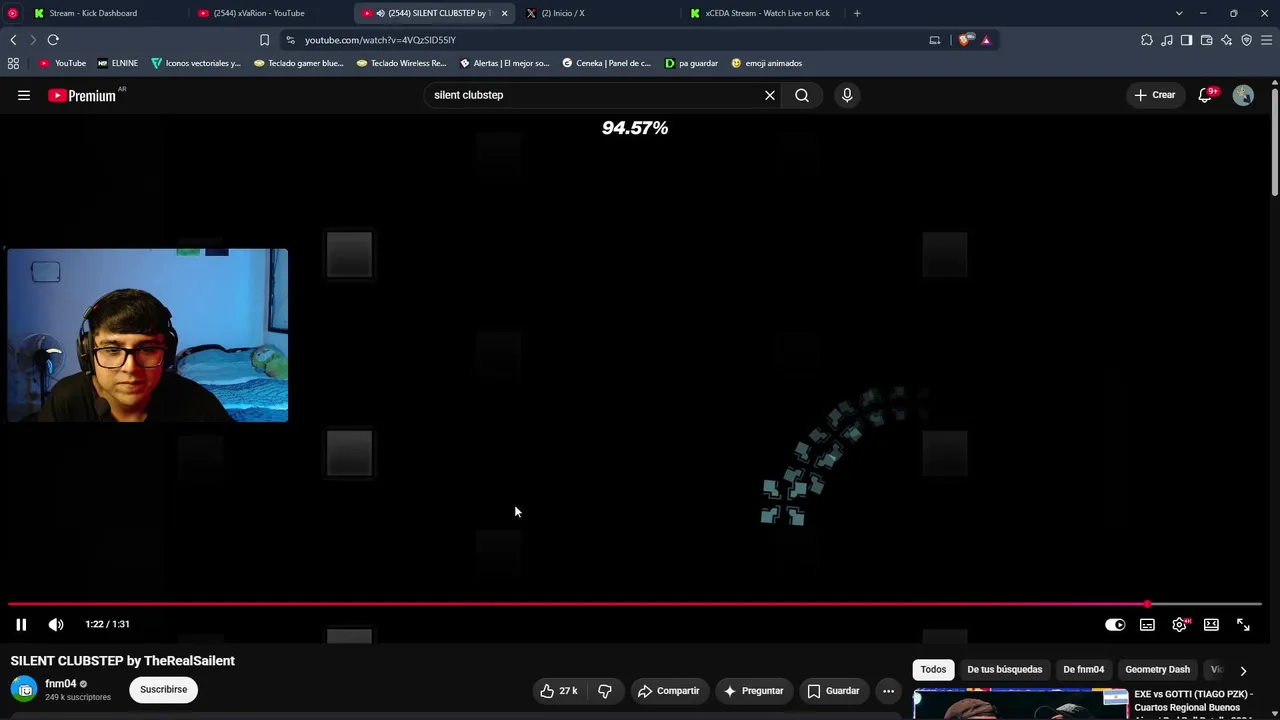Image resolution: width=1280 pixels, height=720 pixels.
Task: Open the browser main menu
Action: click(1266, 40)
